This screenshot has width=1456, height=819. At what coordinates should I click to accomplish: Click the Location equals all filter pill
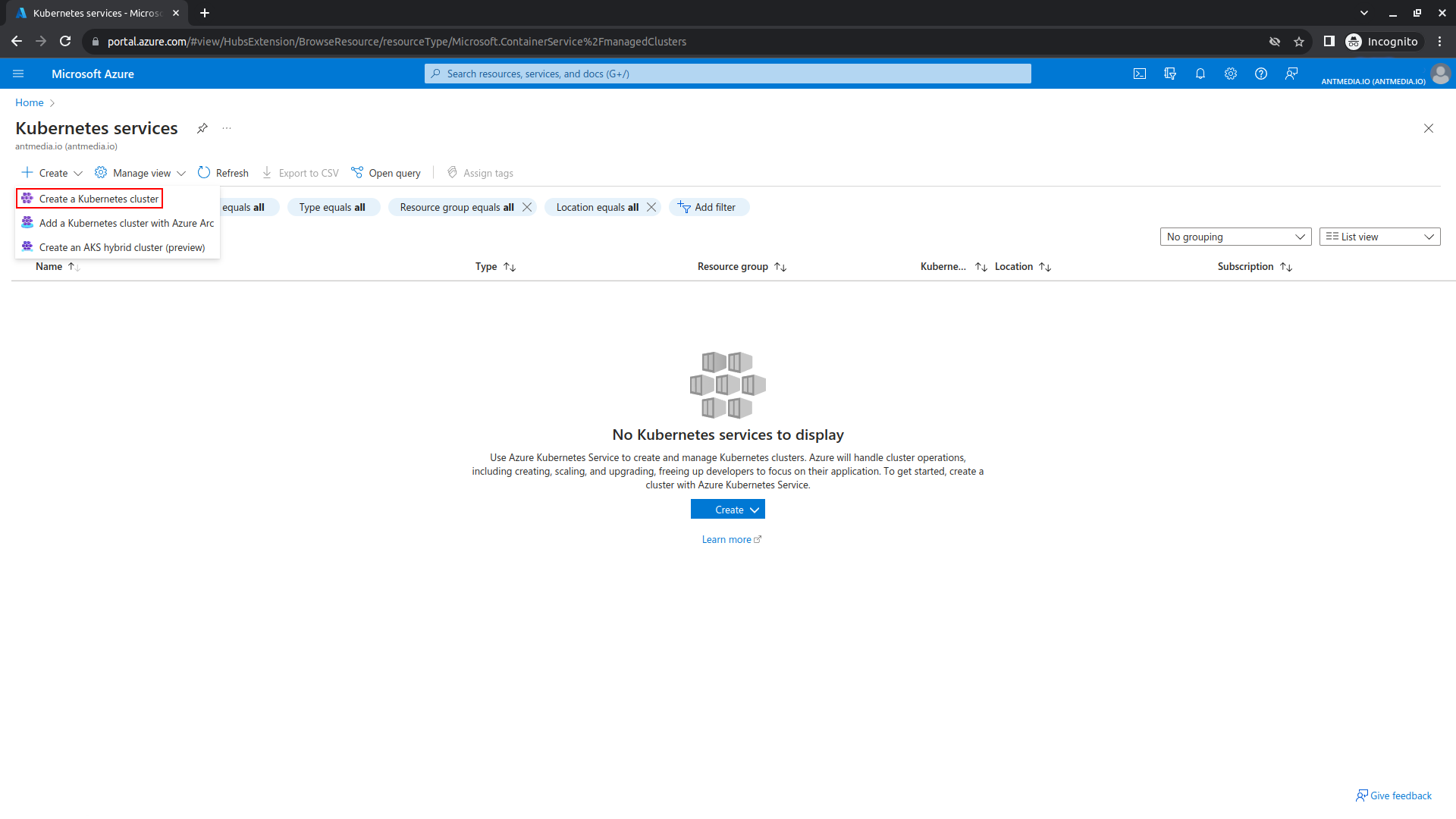pyautogui.click(x=597, y=207)
